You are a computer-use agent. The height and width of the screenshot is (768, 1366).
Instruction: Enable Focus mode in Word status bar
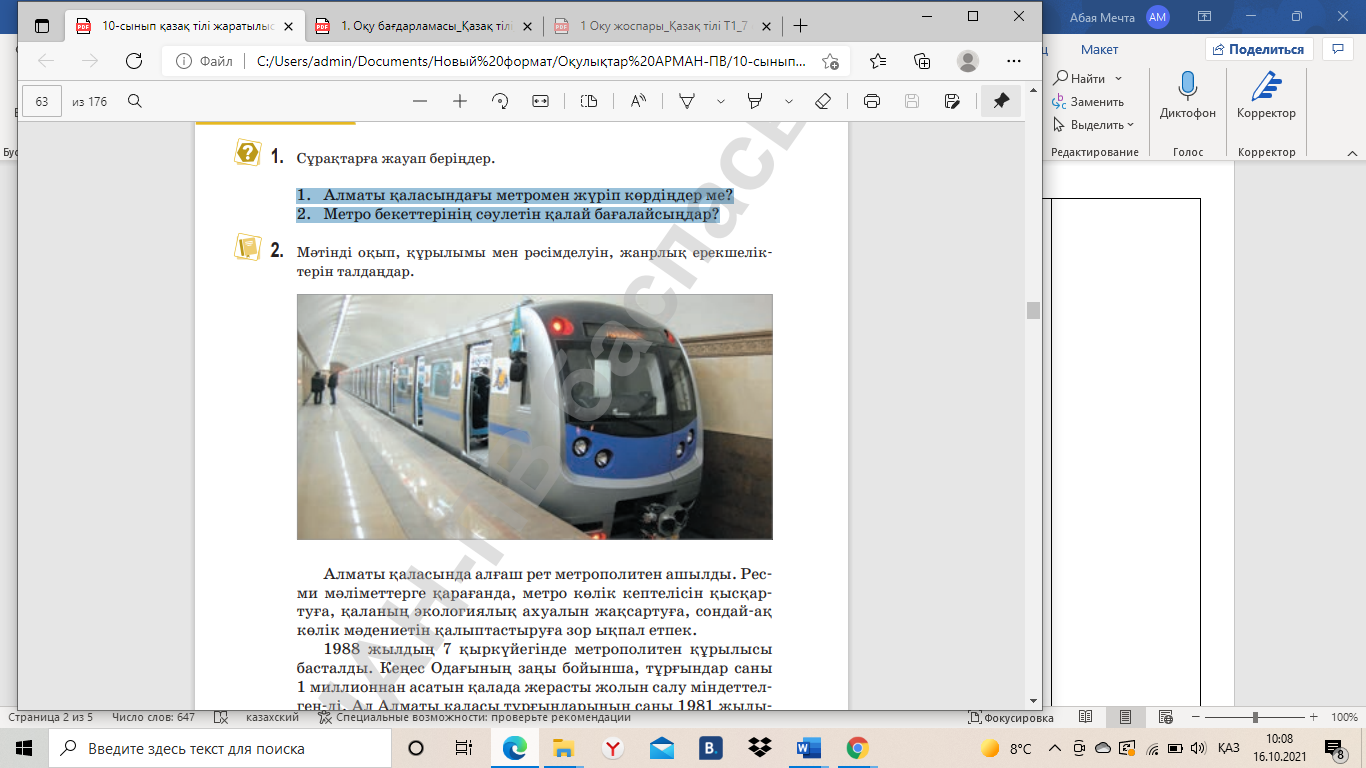click(x=1010, y=717)
